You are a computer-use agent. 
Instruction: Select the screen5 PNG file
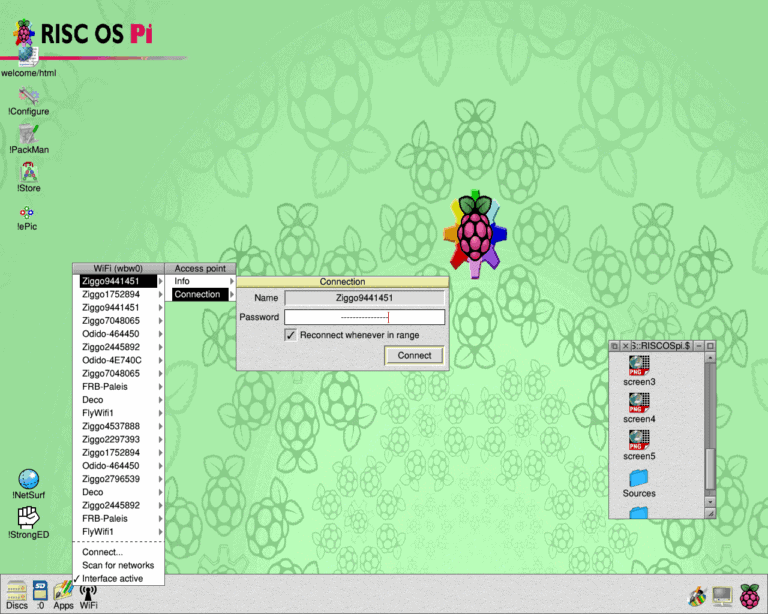[x=639, y=445]
